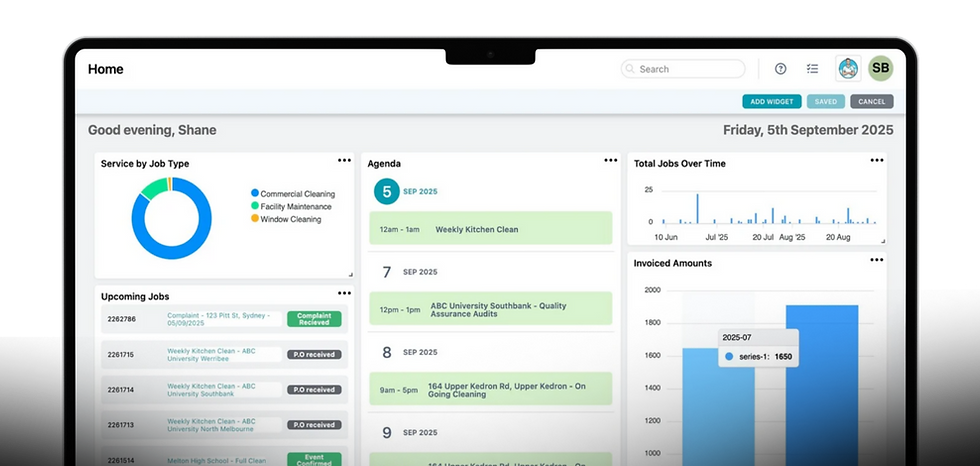
Task: Open Total Jobs Over Time options menu
Action: click(877, 161)
